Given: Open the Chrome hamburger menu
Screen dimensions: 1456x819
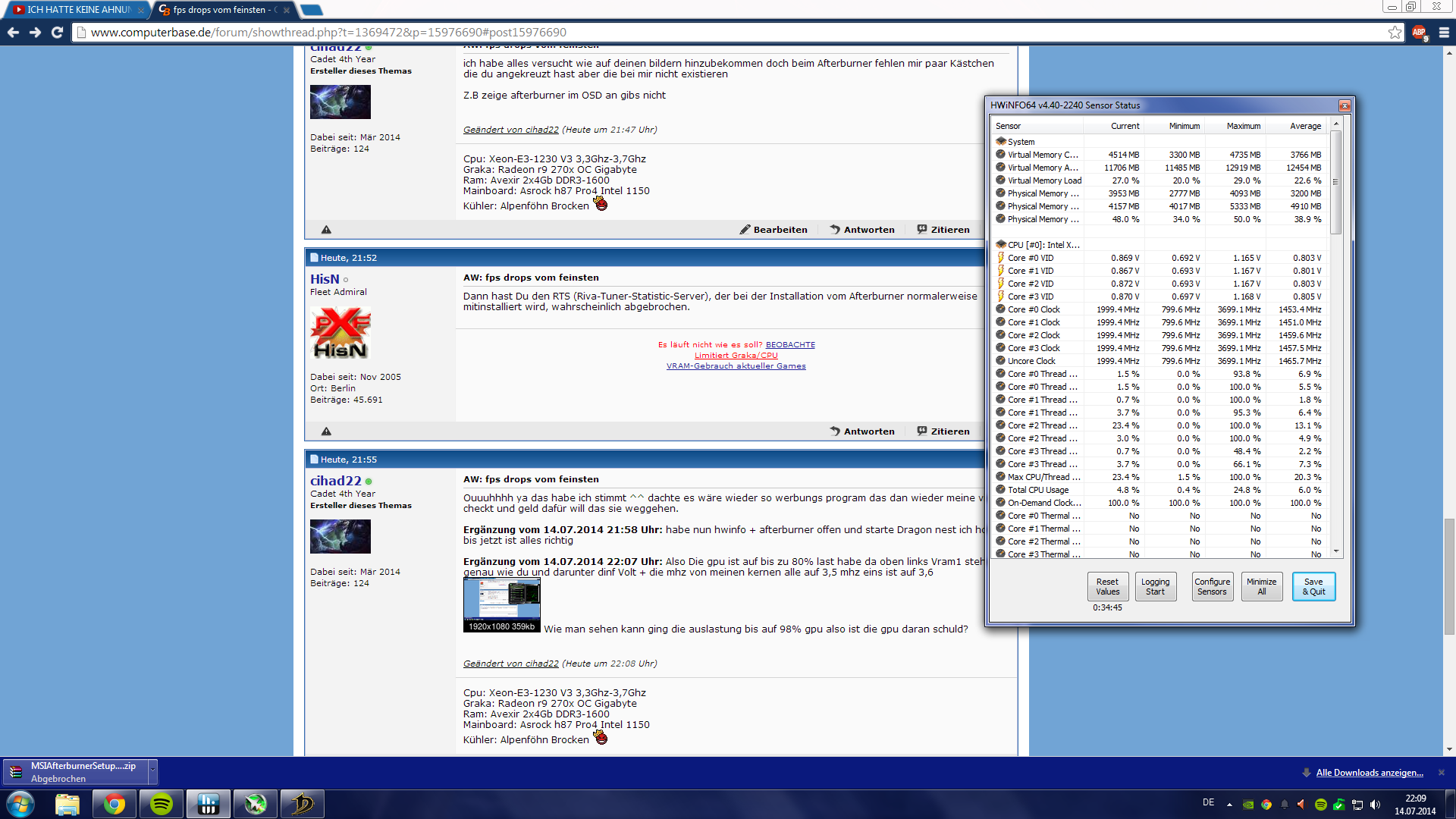Looking at the screenshot, I should (1444, 33).
